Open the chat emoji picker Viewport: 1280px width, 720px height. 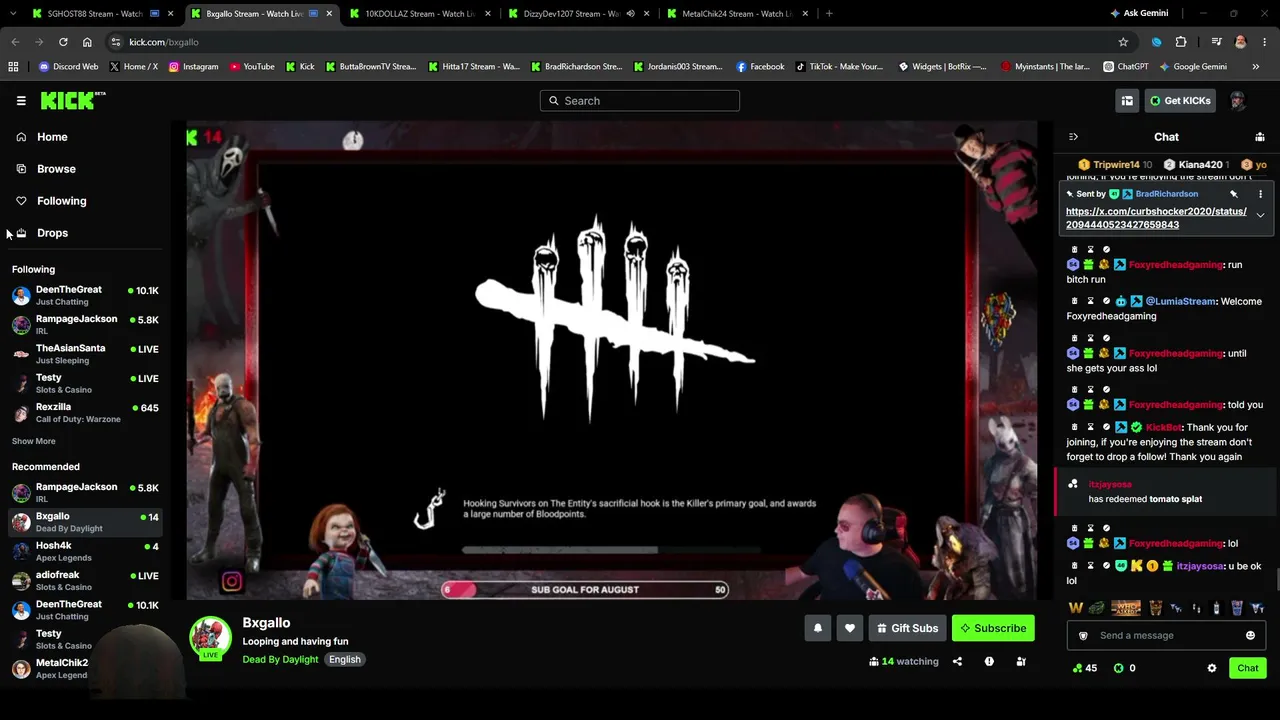pyautogui.click(x=1250, y=635)
